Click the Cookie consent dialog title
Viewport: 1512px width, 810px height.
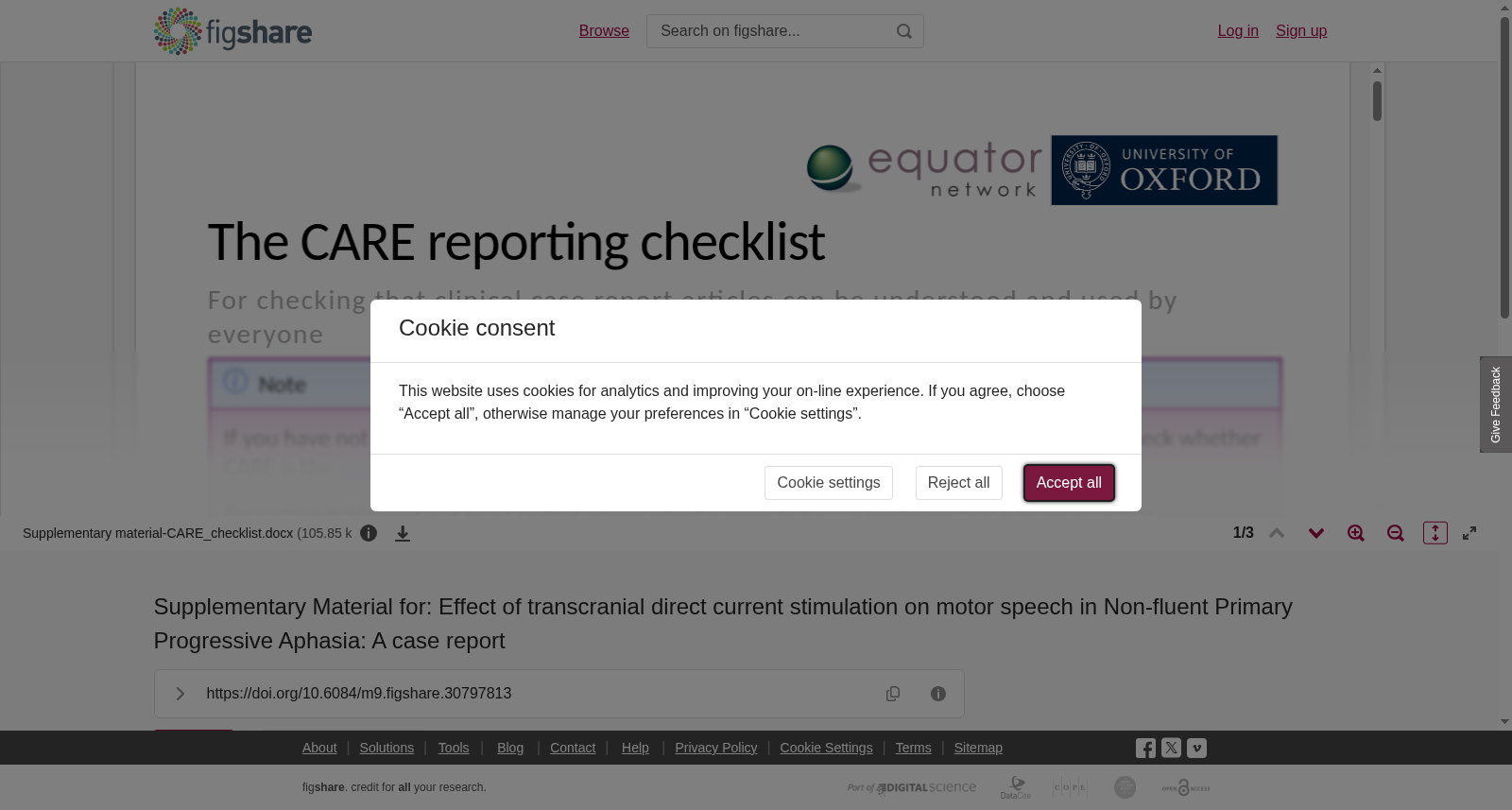[476, 328]
